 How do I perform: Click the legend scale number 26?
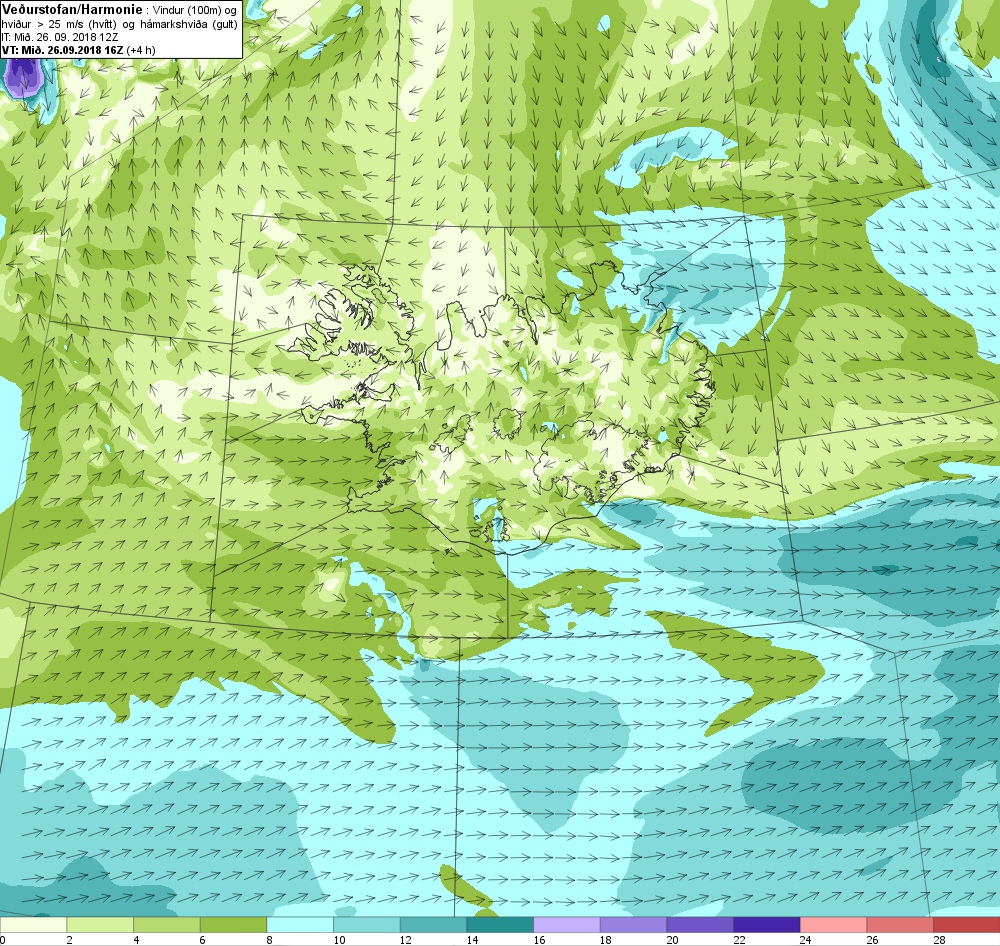[872, 940]
